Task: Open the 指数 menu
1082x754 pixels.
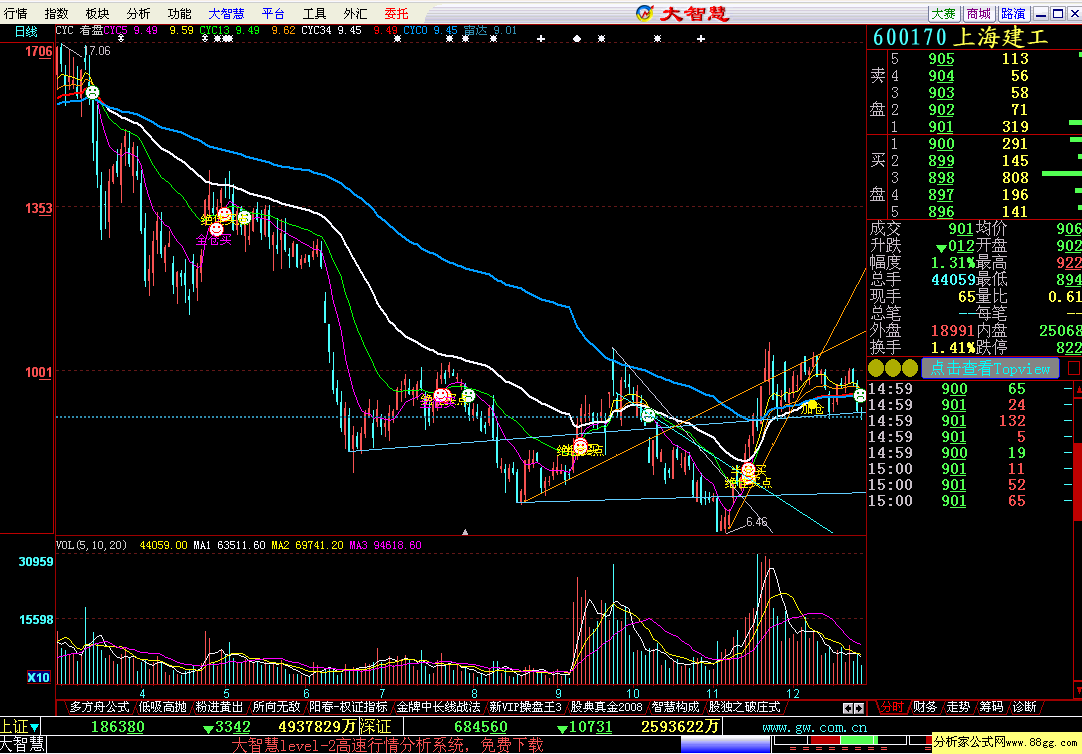Action: [57, 13]
